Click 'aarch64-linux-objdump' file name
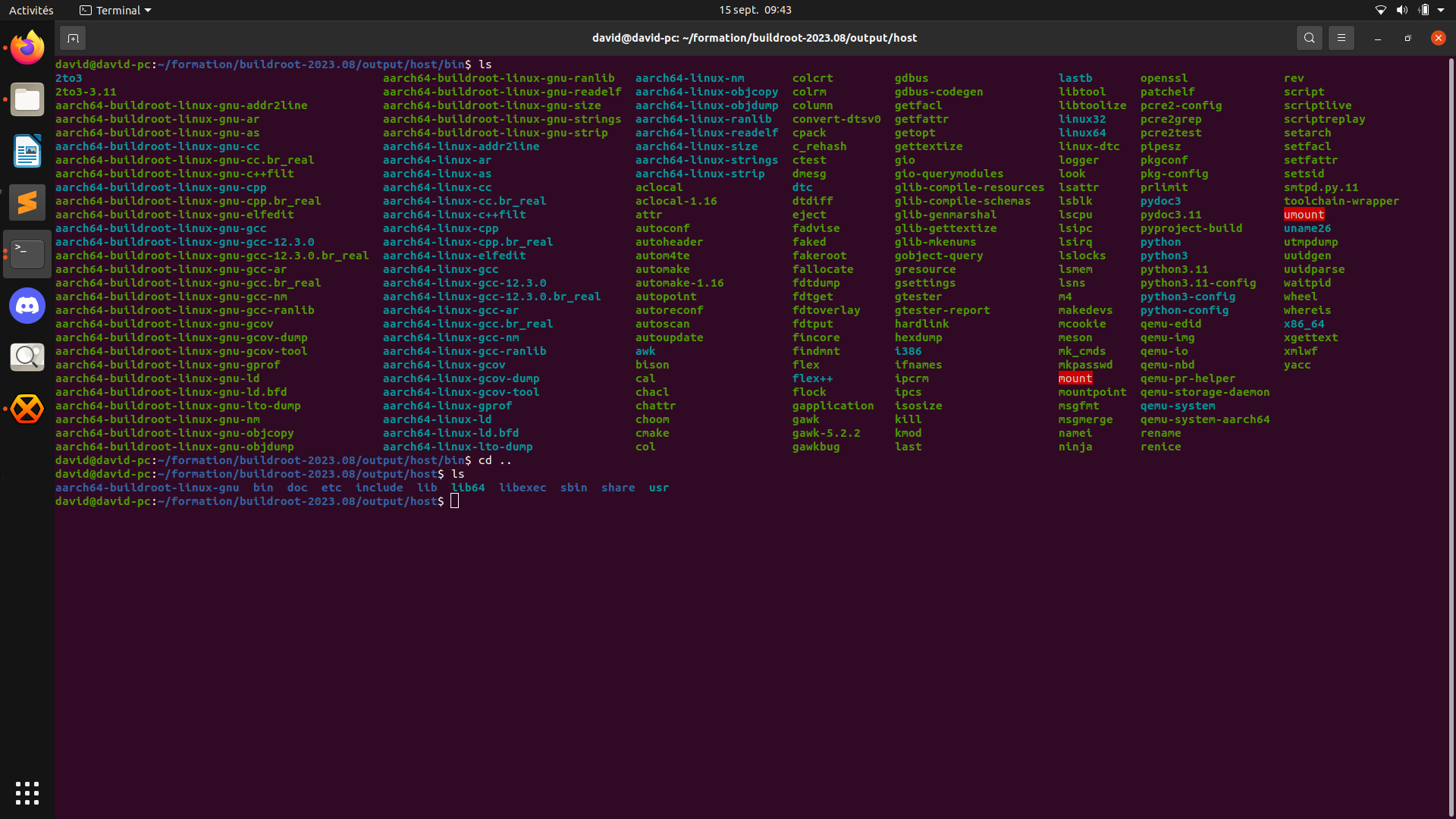Image resolution: width=1456 pixels, height=819 pixels. 706,105
